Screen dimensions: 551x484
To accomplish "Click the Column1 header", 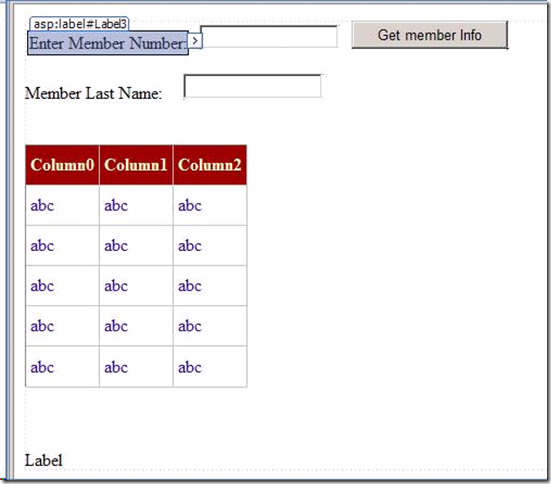I will coord(136,165).
